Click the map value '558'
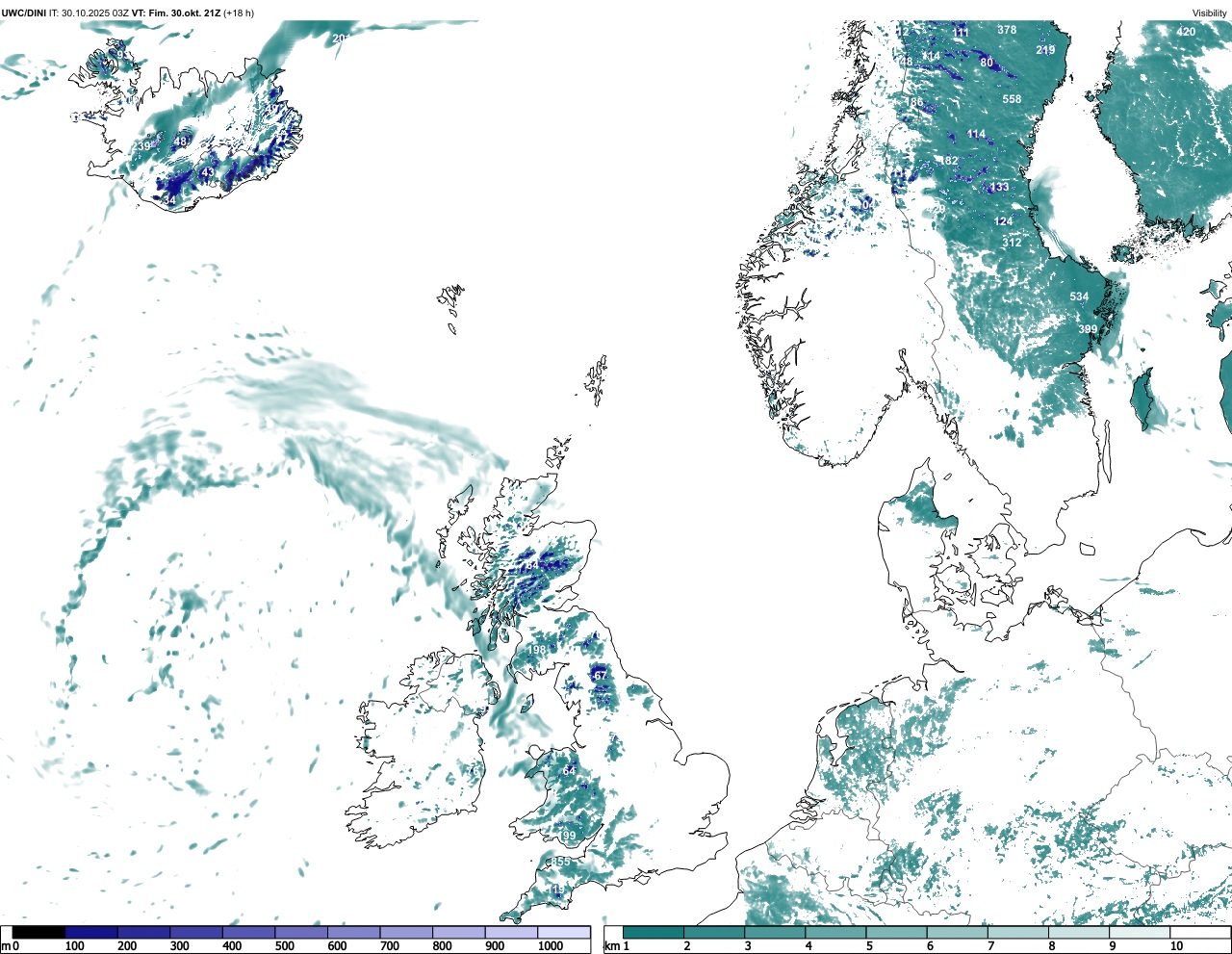Screen dimensions: 1232x954 click(x=1012, y=99)
